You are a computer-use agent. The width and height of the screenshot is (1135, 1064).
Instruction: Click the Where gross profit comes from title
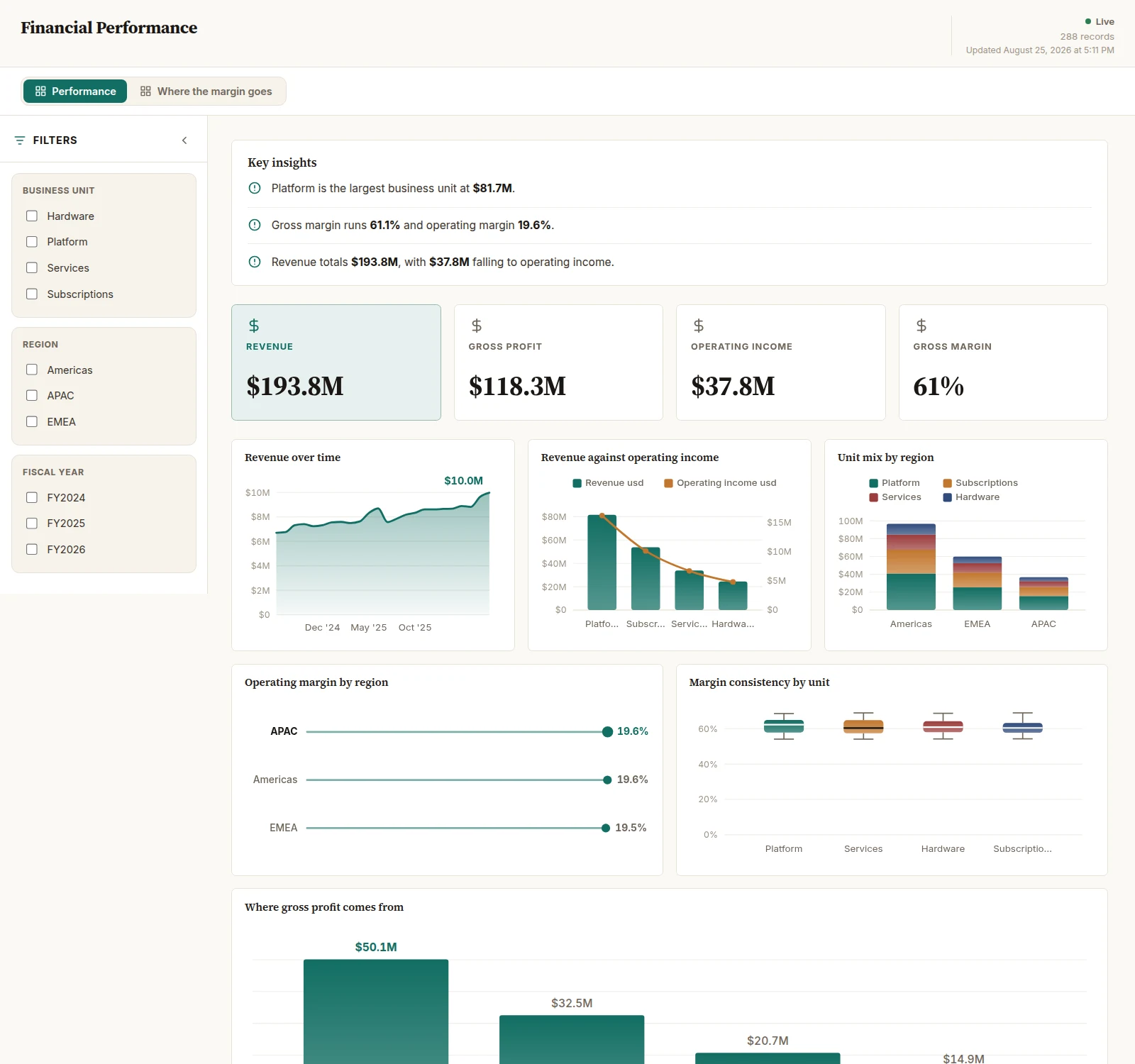324,907
